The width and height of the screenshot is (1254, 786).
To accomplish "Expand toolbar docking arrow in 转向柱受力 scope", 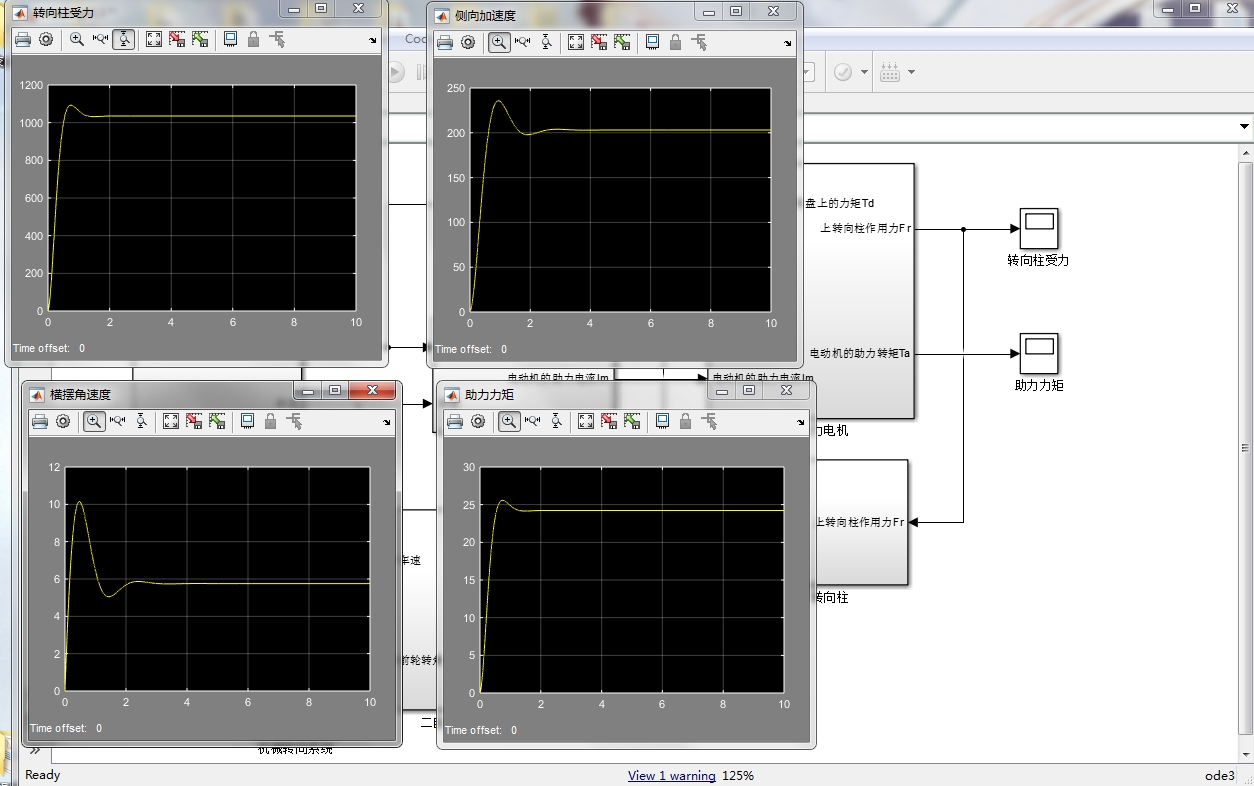I will click(x=374, y=41).
